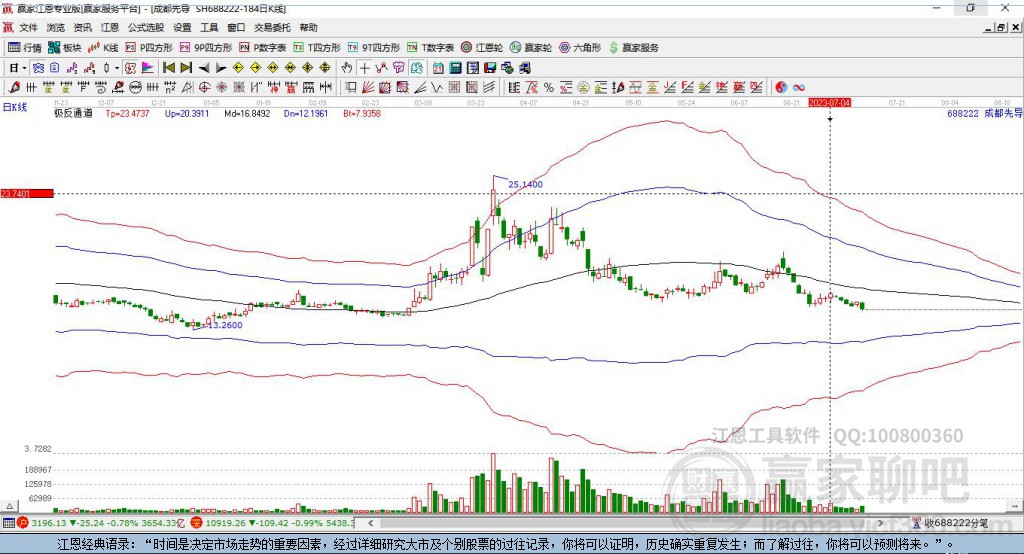
Task: Click the save floppy disk icon
Action: tap(490, 68)
